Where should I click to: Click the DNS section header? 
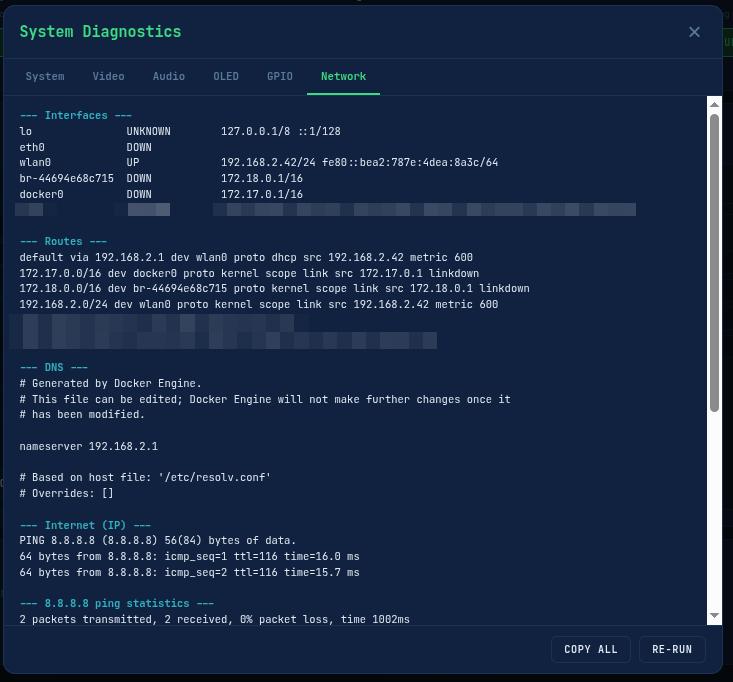click(54, 368)
